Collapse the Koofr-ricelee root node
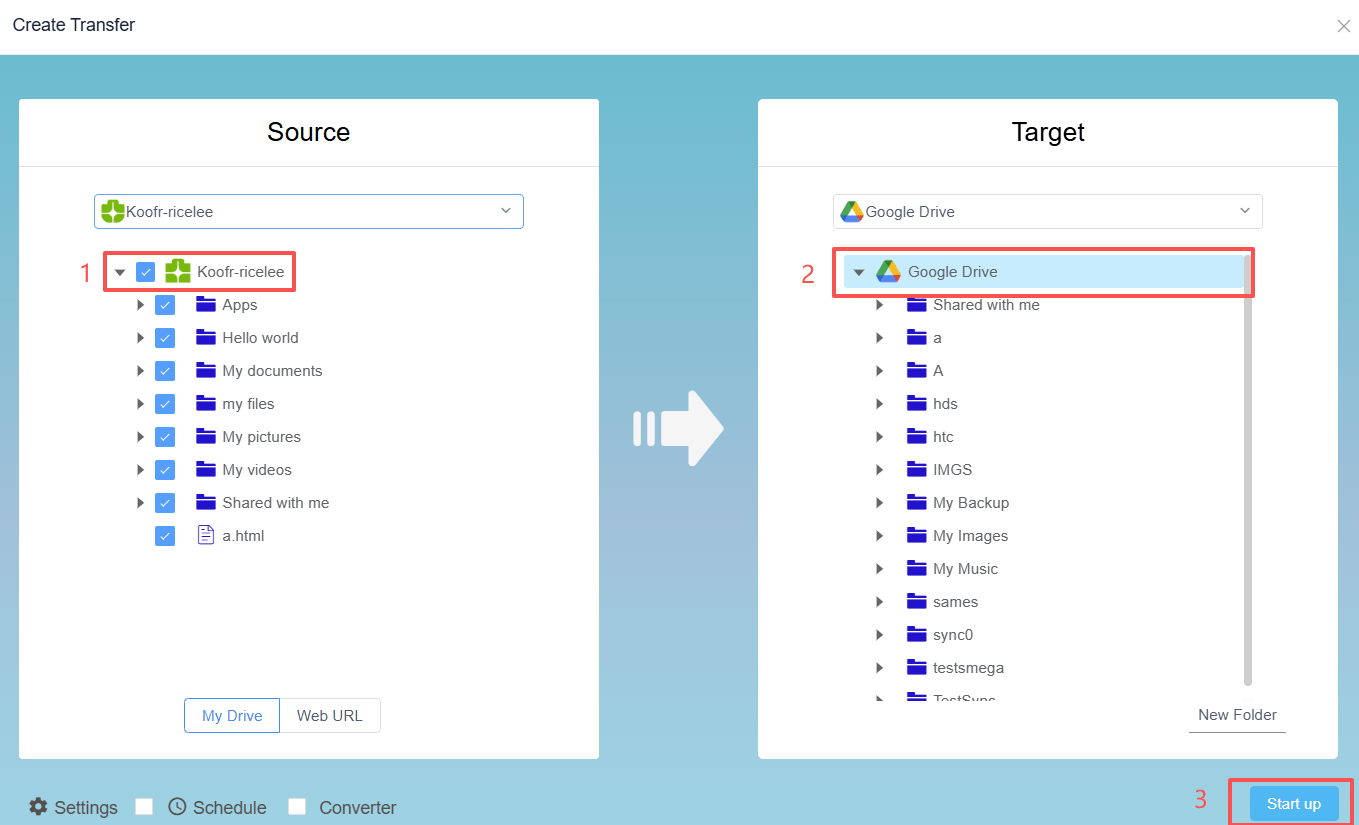This screenshot has width=1359, height=825. (120, 272)
